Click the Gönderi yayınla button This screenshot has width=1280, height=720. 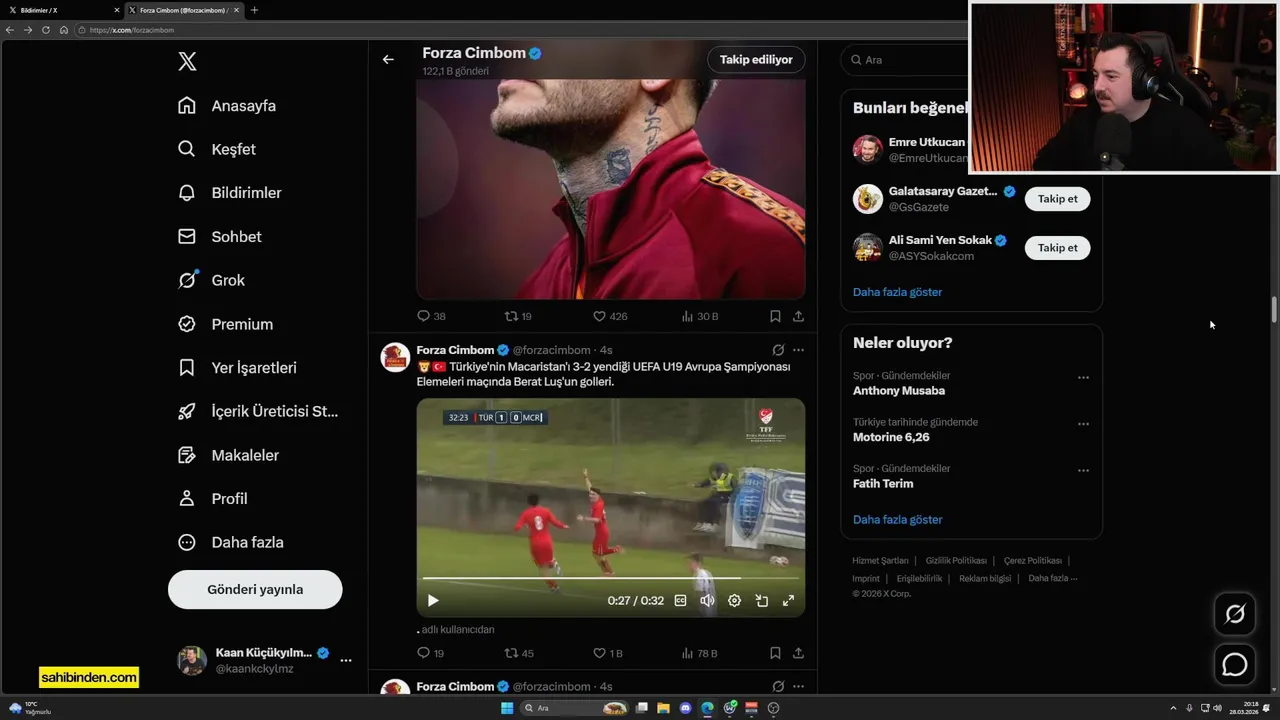click(255, 589)
